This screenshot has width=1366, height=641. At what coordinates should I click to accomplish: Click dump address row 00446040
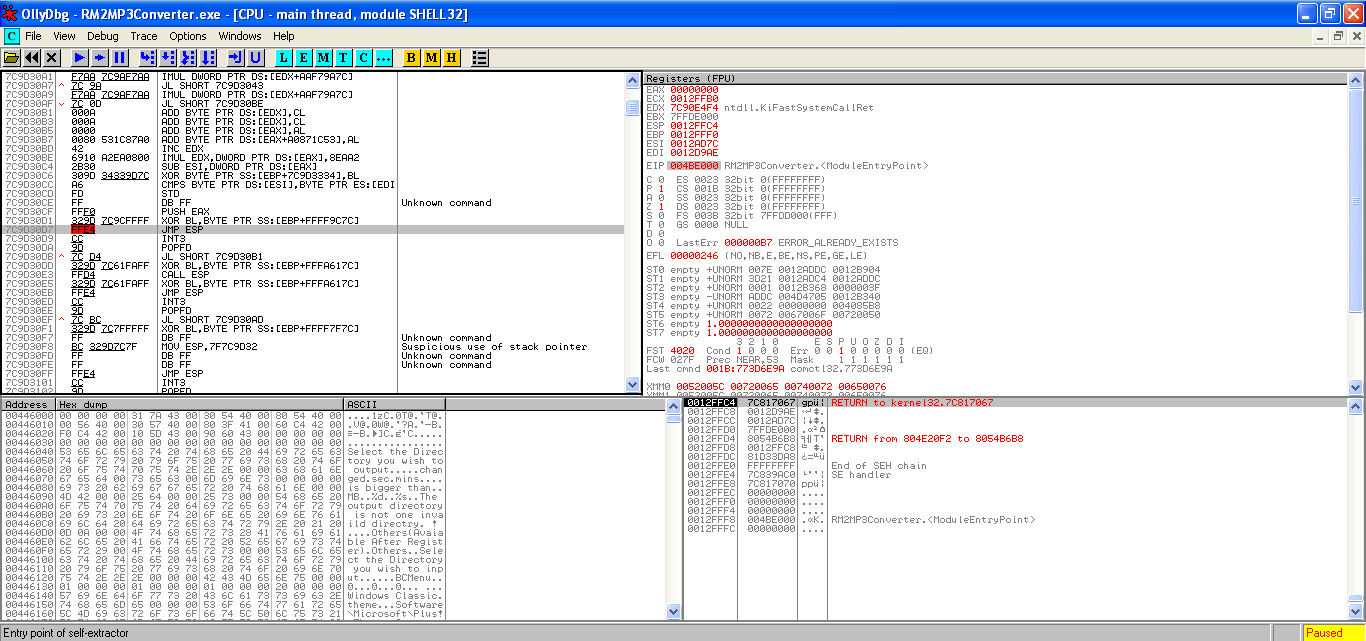[x=223, y=451]
